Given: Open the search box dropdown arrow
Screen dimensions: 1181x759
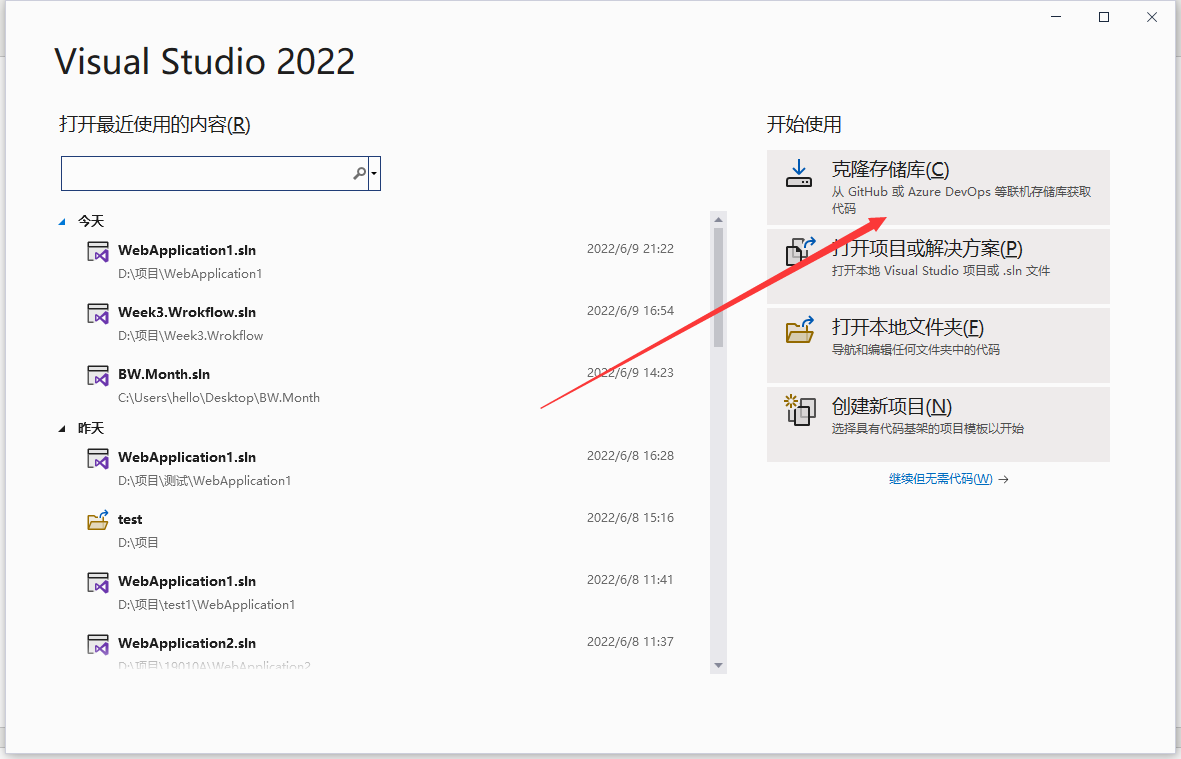Looking at the screenshot, I should pyautogui.click(x=374, y=174).
